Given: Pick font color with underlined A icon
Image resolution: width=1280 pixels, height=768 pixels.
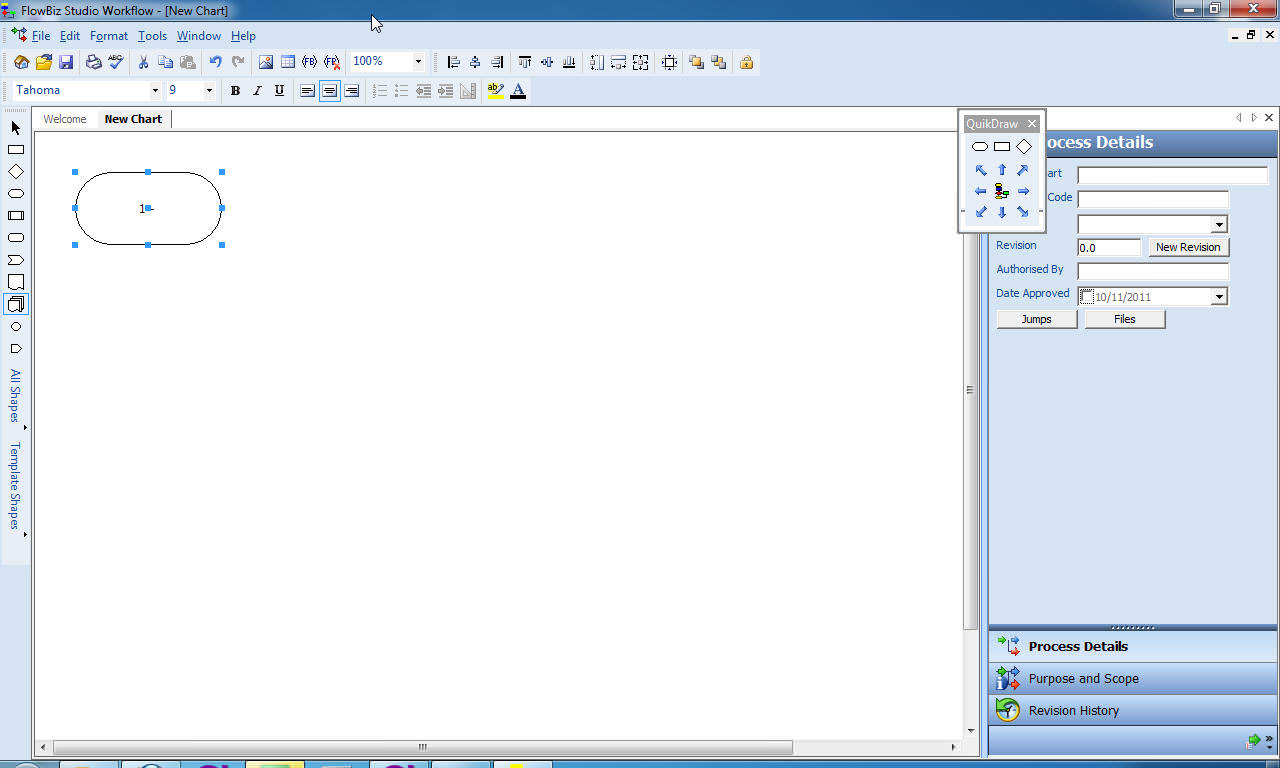Looking at the screenshot, I should (x=518, y=91).
